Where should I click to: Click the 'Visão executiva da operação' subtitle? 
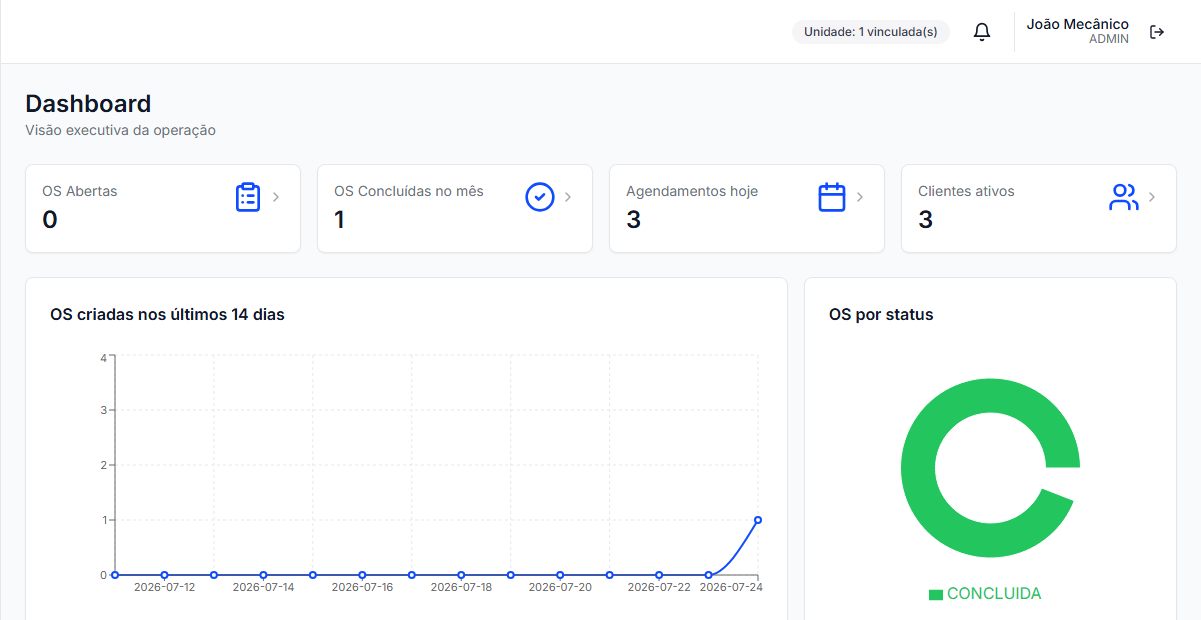[120, 130]
